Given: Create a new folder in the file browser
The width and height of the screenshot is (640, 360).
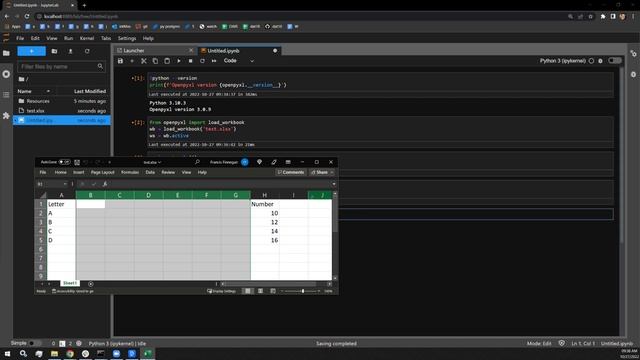Looking at the screenshot, I should click(x=54, y=51).
